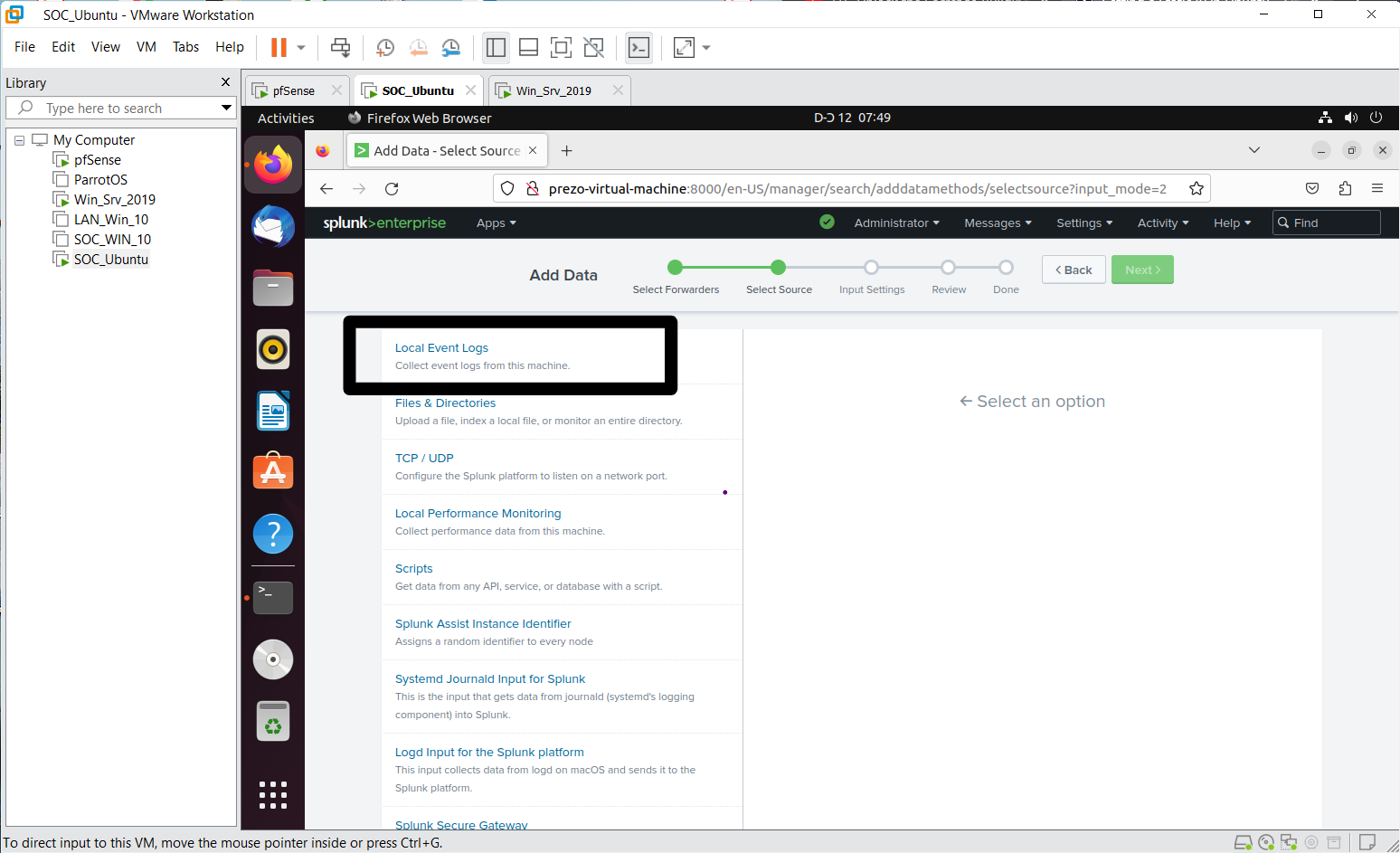1400x853 pixels.
Task: Open the Splunk Apps dropdown
Action: 496,223
